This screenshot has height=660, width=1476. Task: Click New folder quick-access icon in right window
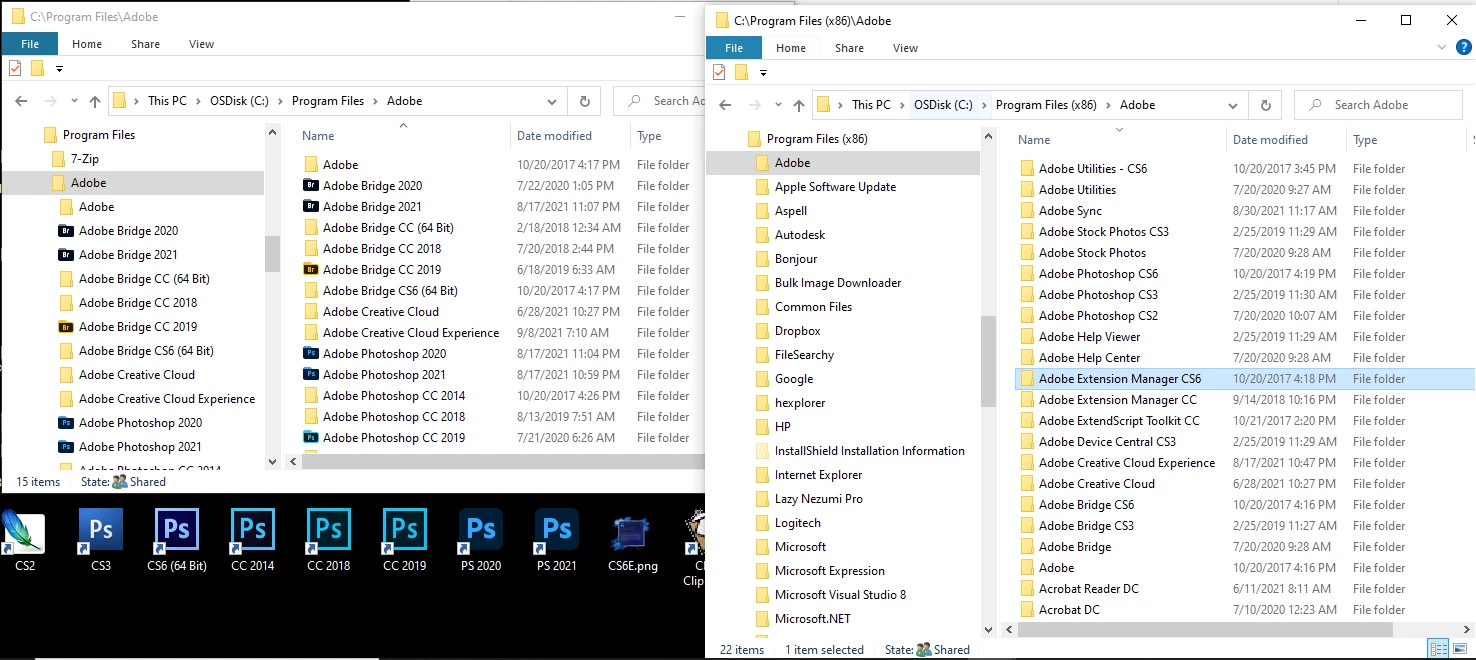741,72
